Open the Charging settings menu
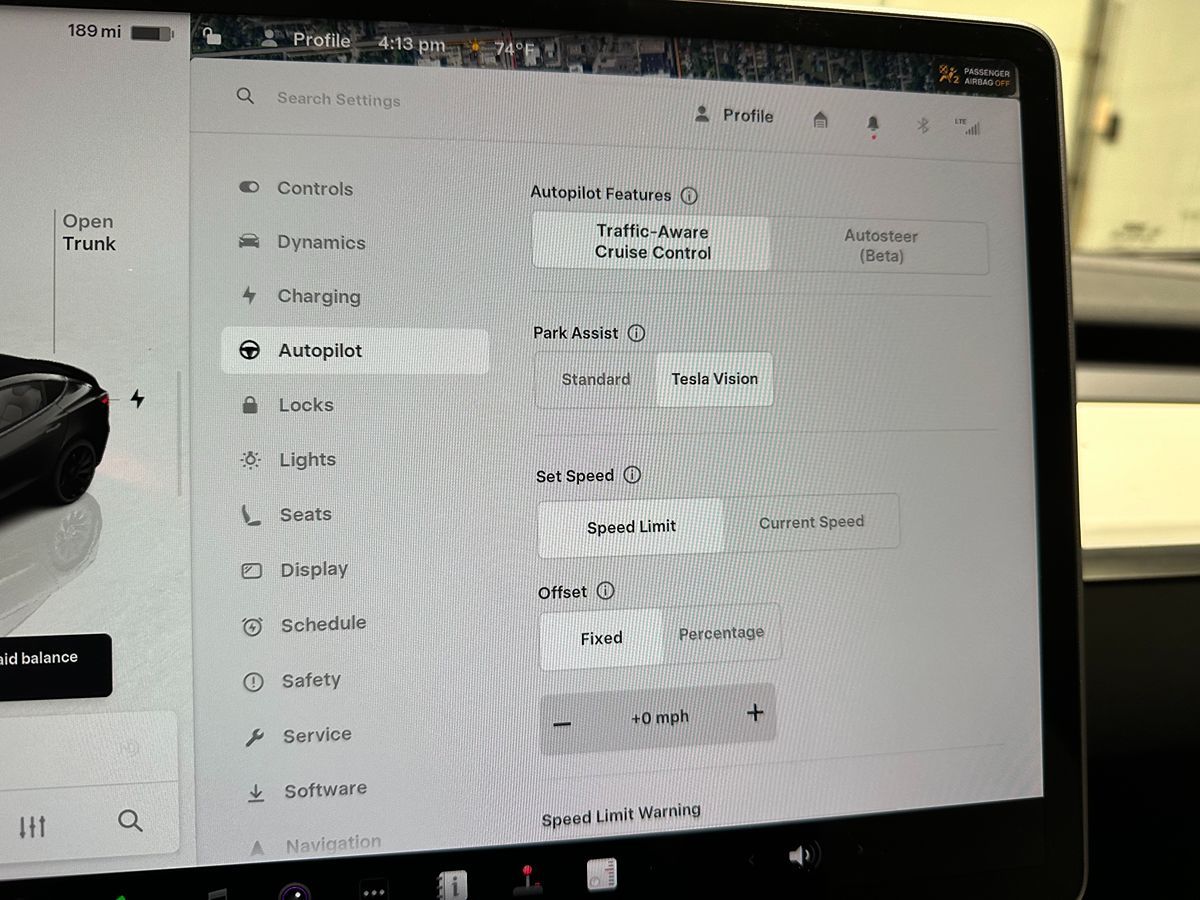 300,296
